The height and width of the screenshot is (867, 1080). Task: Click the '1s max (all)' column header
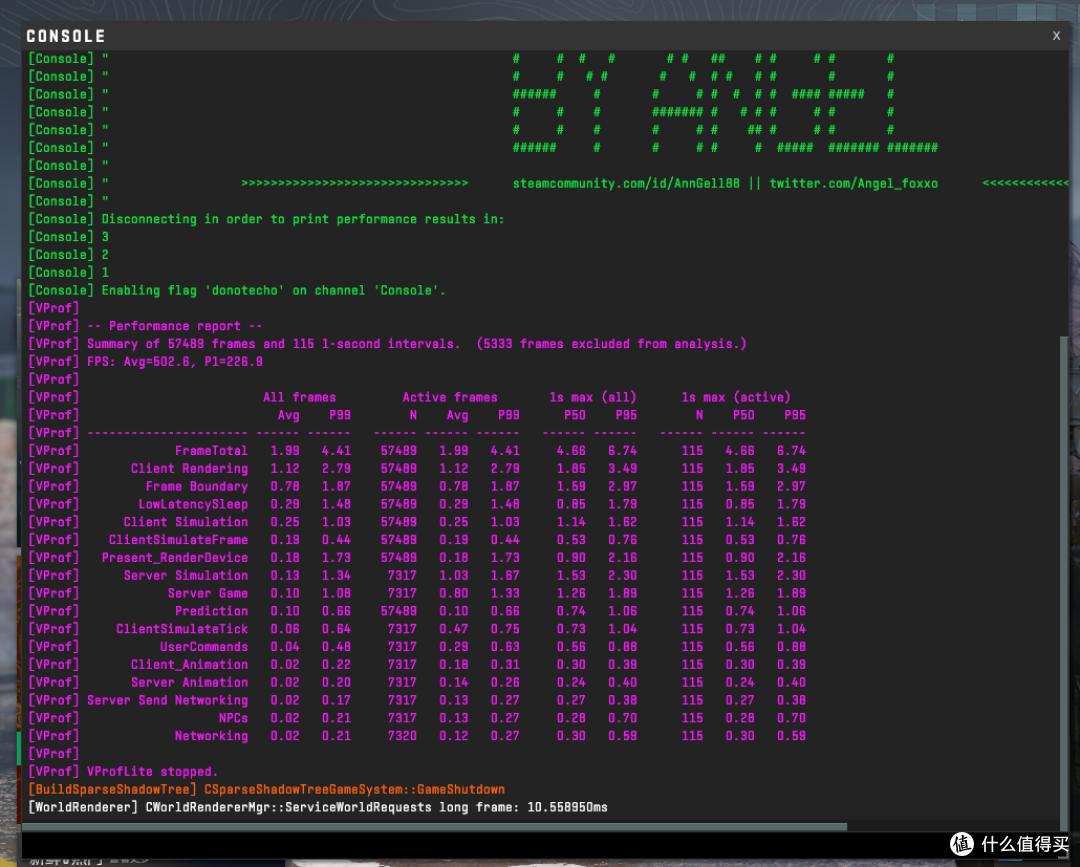coord(593,397)
